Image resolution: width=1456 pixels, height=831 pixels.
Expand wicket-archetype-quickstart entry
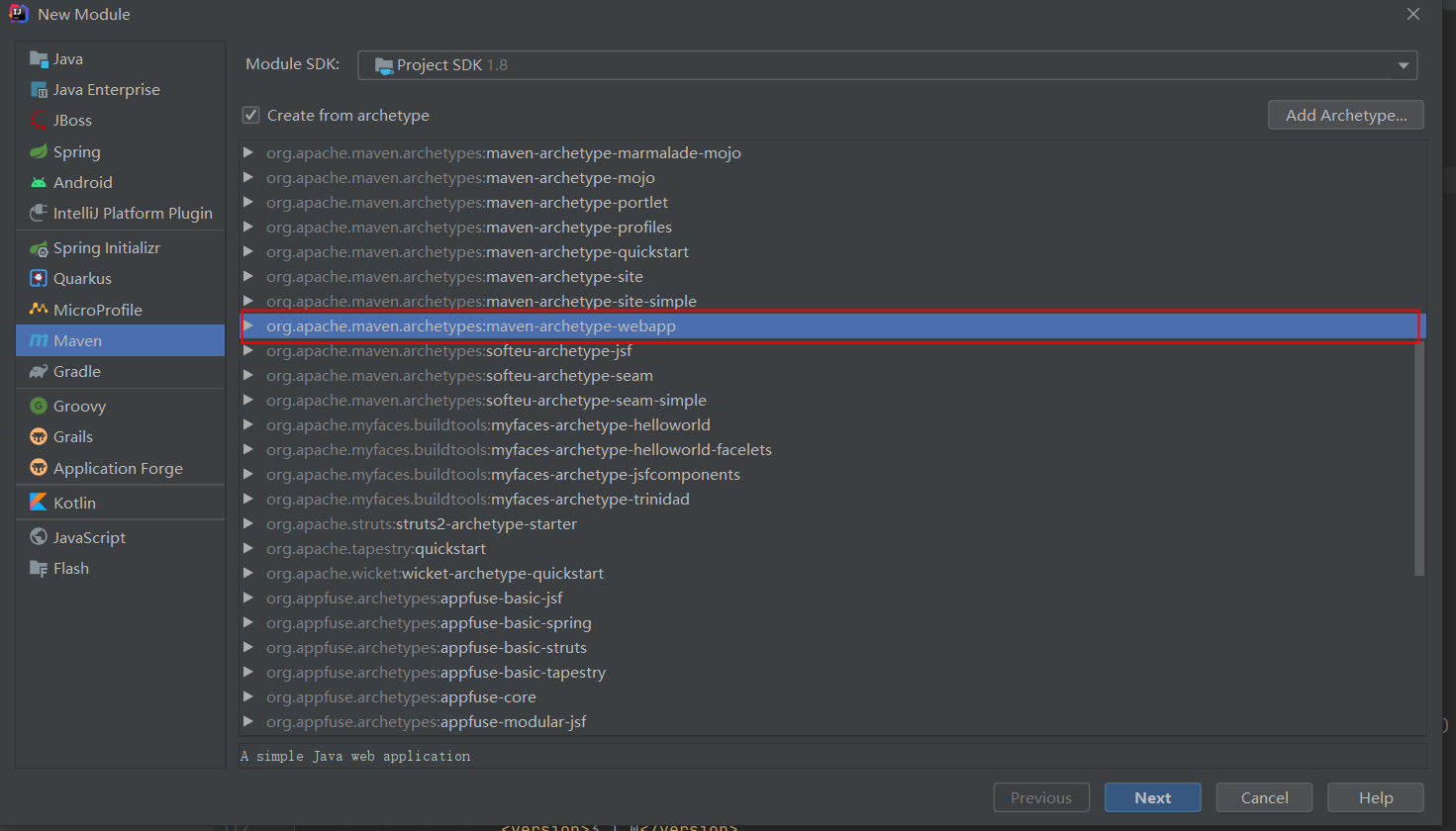(x=248, y=573)
